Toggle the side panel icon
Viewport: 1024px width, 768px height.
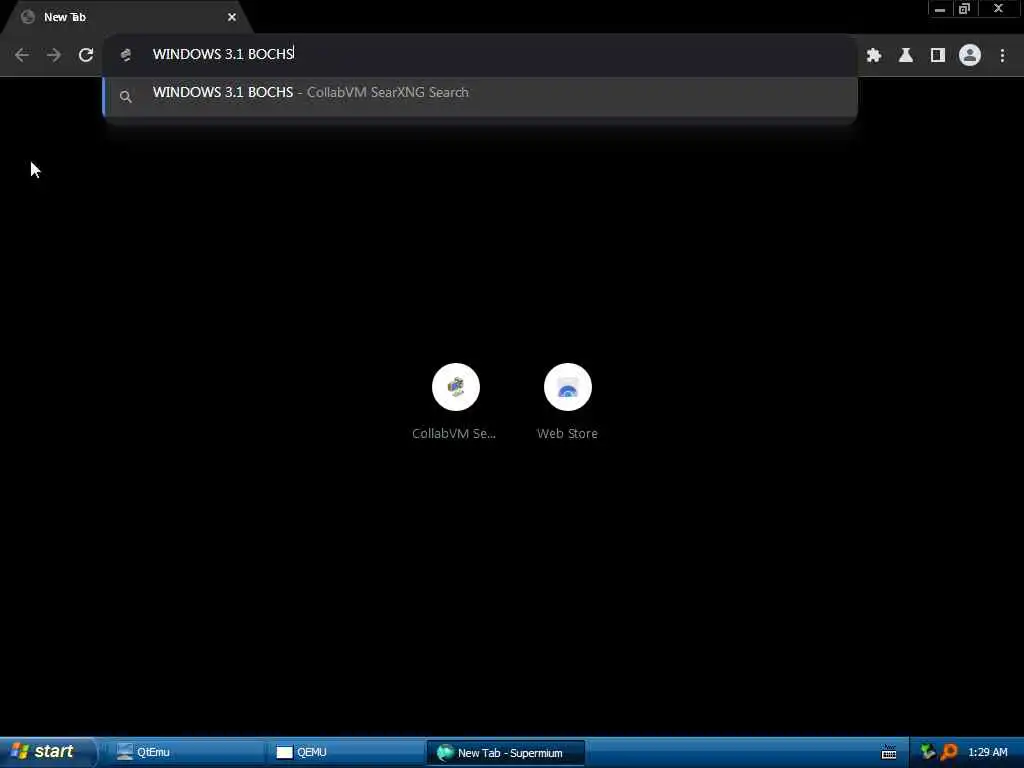tap(938, 56)
